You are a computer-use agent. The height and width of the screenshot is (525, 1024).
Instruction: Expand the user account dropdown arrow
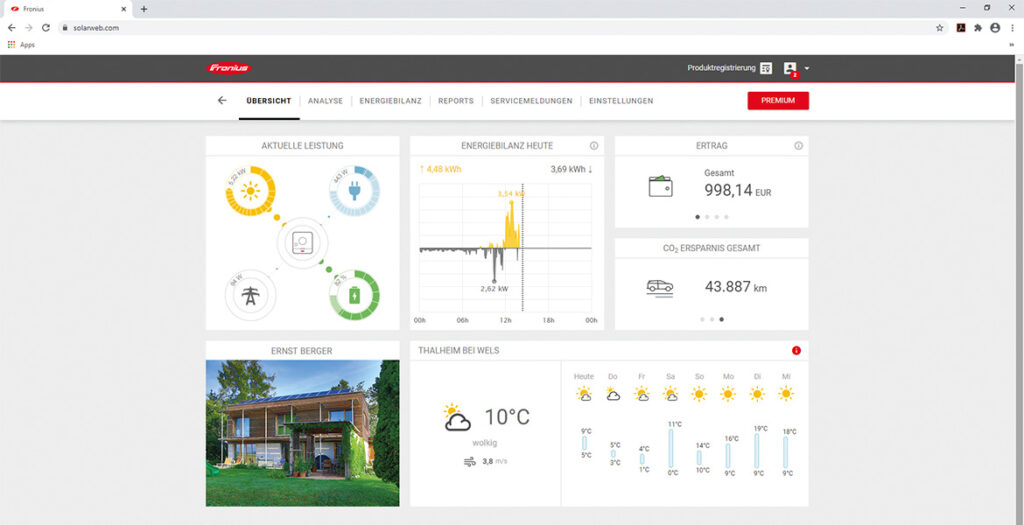click(807, 69)
